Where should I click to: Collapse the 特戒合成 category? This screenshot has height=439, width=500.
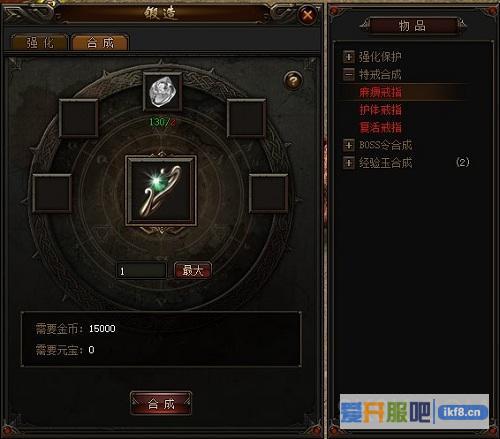click(349, 74)
